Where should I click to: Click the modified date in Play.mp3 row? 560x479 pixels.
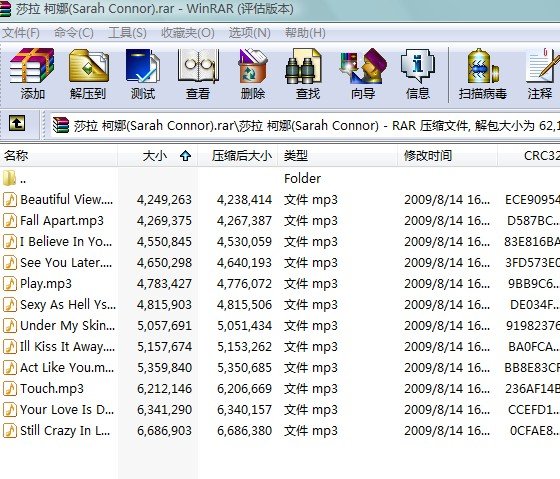(447, 284)
